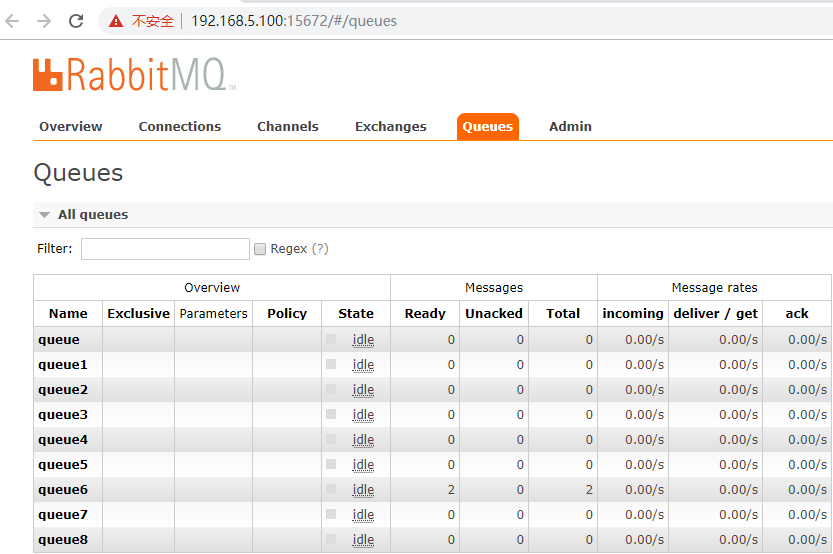Image resolution: width=833 pixels, height=554 pixels.
Task: Open the queue8 link
Action: point(63,540)
